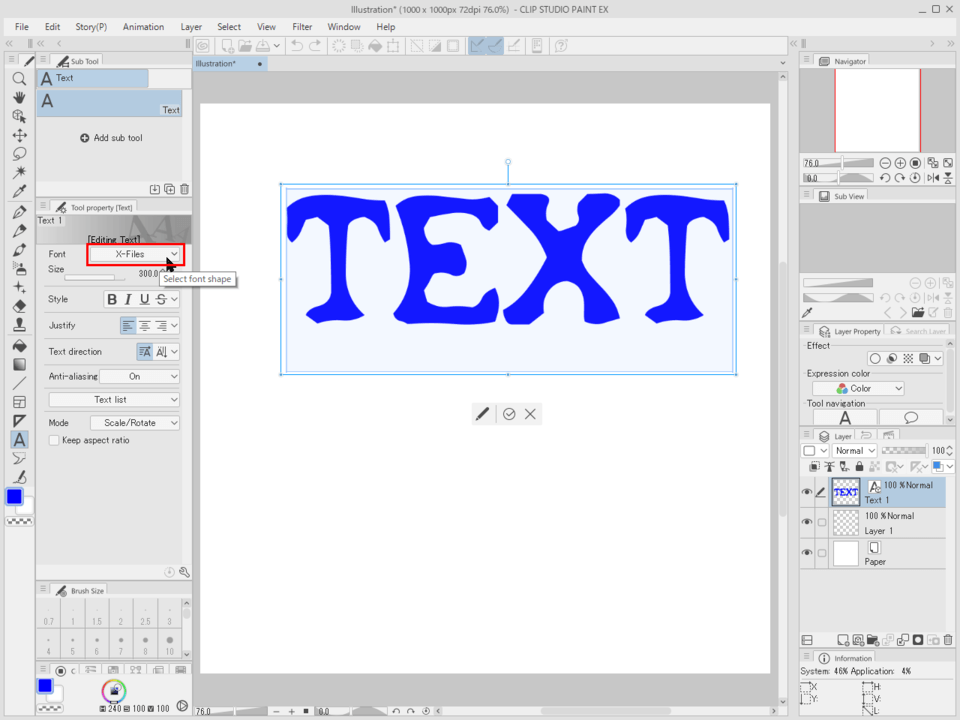Open the Animation menu
Screen dimensions: 960x720
tap(143, 27)
